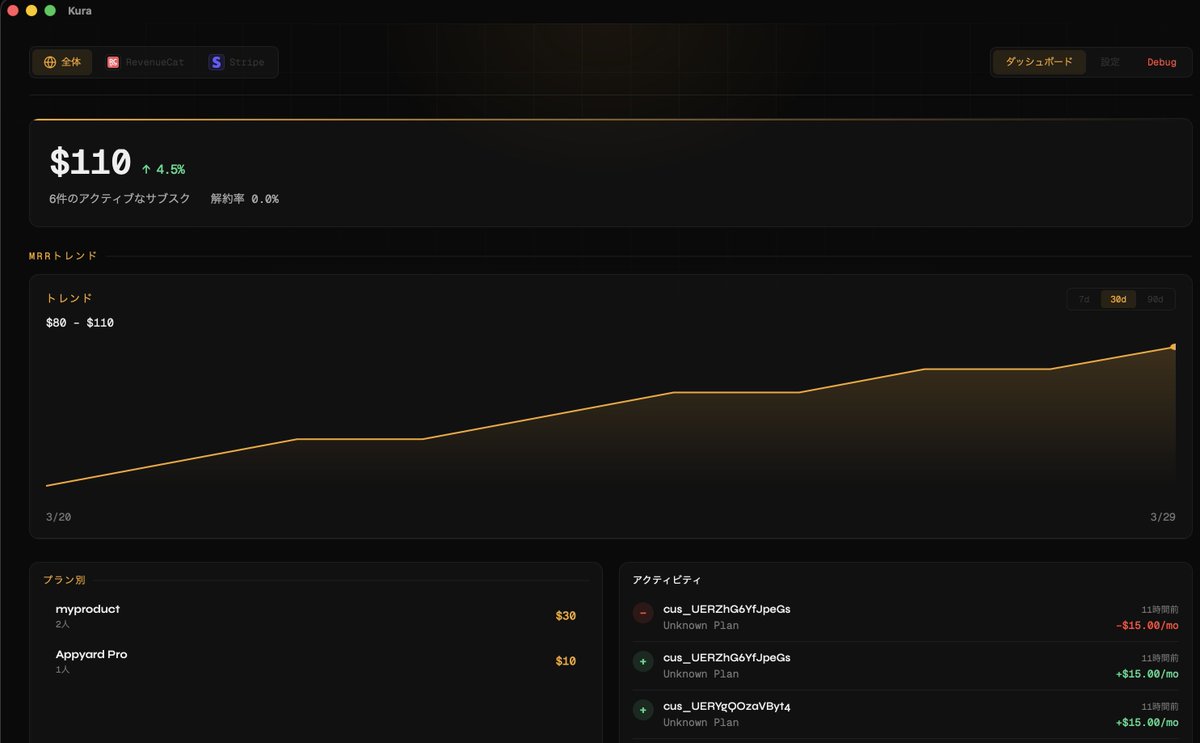
Task: Click the $110 MRR total
Action: pos(90,162)
